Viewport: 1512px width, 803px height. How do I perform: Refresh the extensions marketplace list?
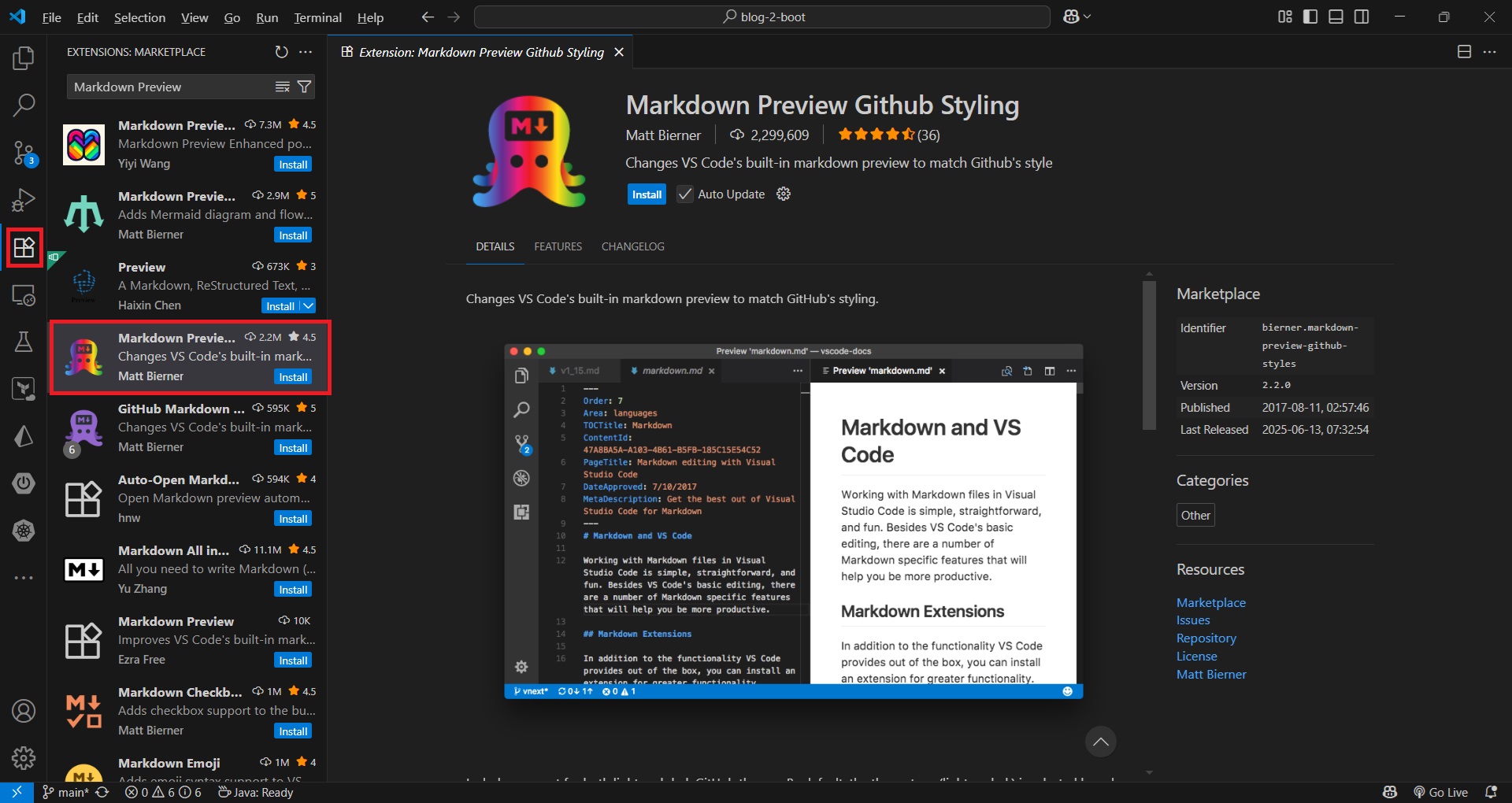click(x=281, y=52)
